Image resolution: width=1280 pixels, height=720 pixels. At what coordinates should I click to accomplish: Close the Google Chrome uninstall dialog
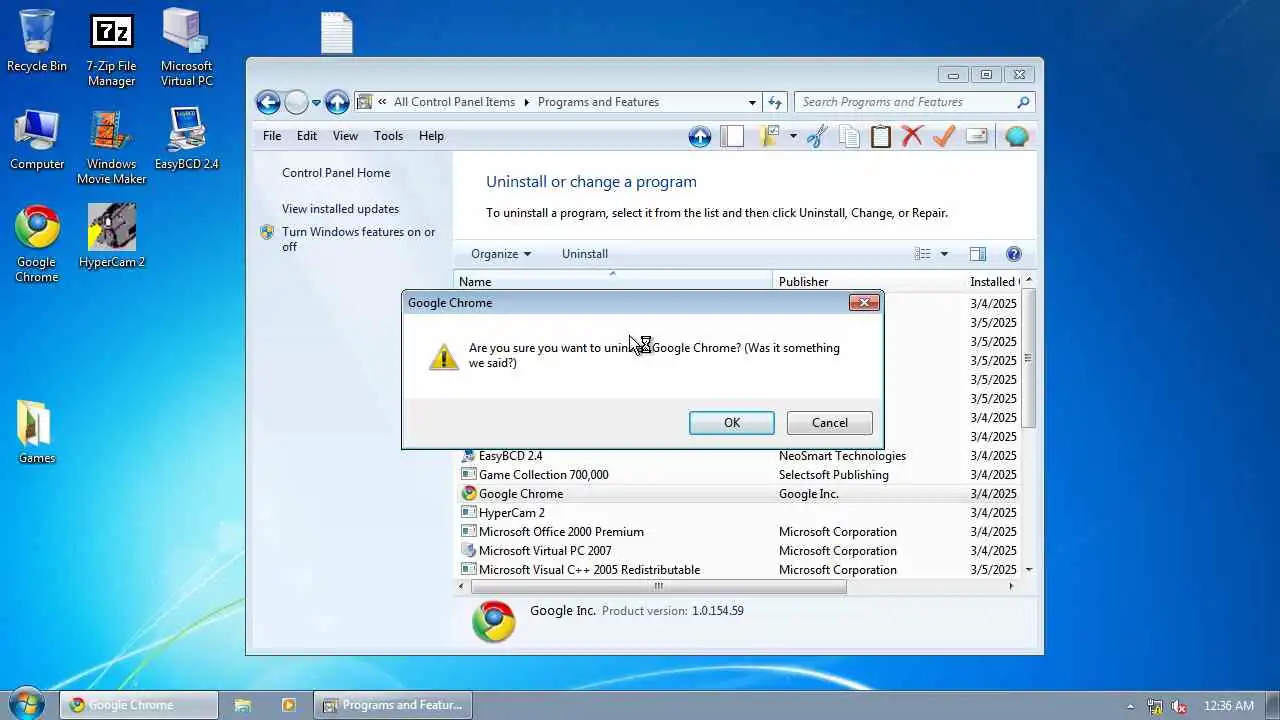864,303
